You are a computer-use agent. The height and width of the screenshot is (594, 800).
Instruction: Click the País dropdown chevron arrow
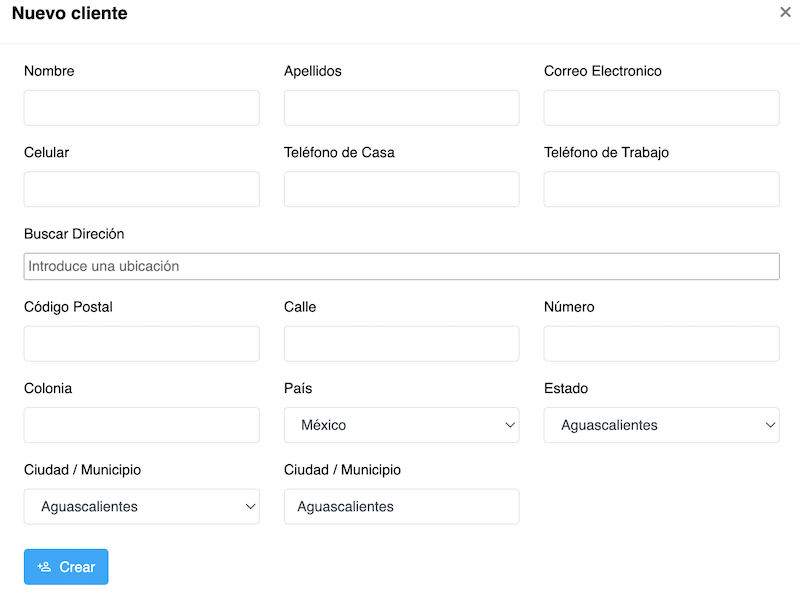pyautogui.click(x=510, y=425)
